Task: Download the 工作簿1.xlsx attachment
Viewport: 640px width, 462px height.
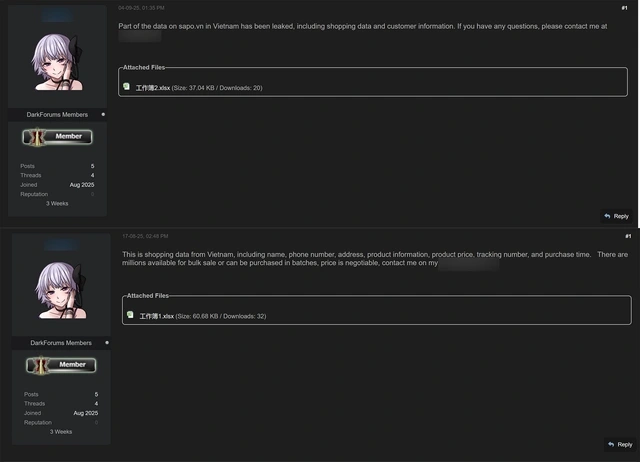Action: point(157,316)
